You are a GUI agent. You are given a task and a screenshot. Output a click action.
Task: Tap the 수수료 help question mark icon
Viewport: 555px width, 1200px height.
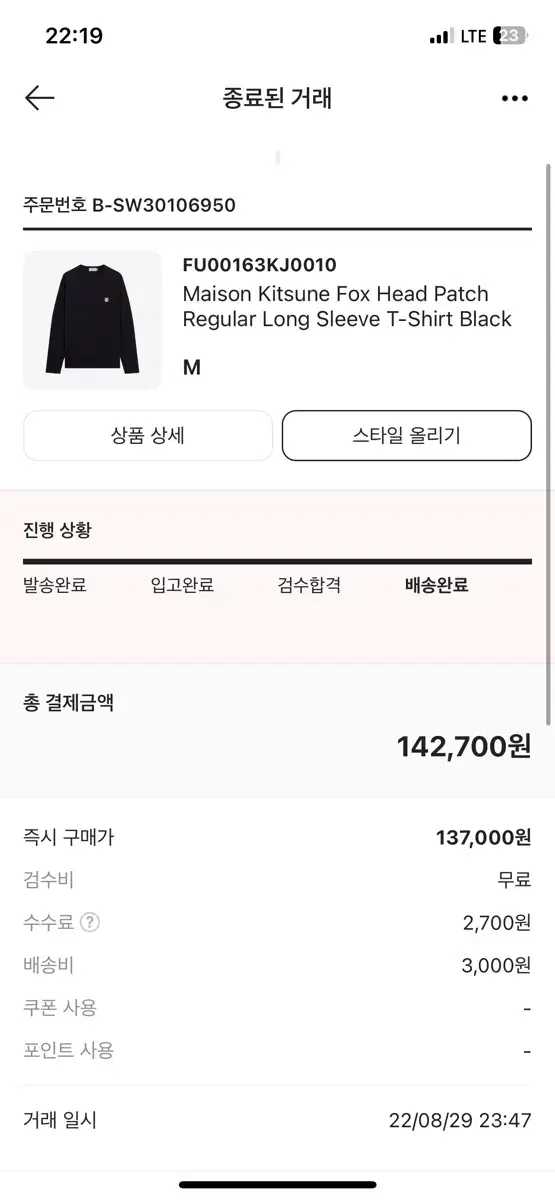tap(90, 923)
